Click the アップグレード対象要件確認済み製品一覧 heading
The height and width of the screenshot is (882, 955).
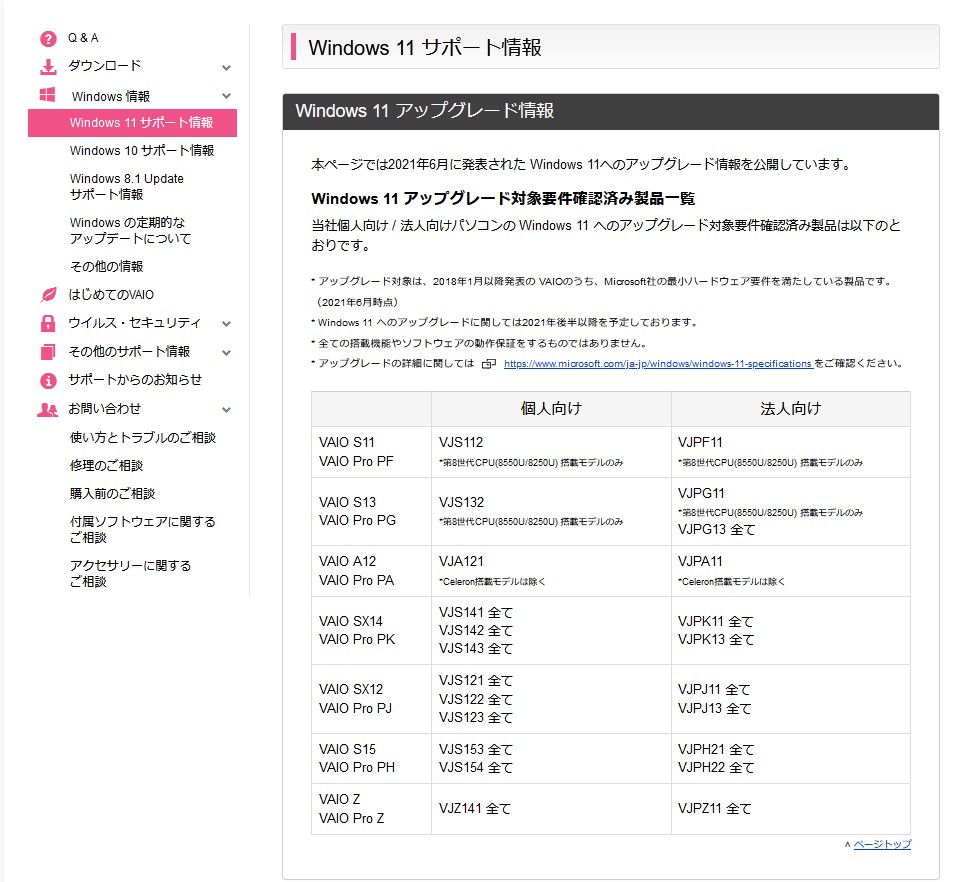pyautogui.click(x=503, y=199)
